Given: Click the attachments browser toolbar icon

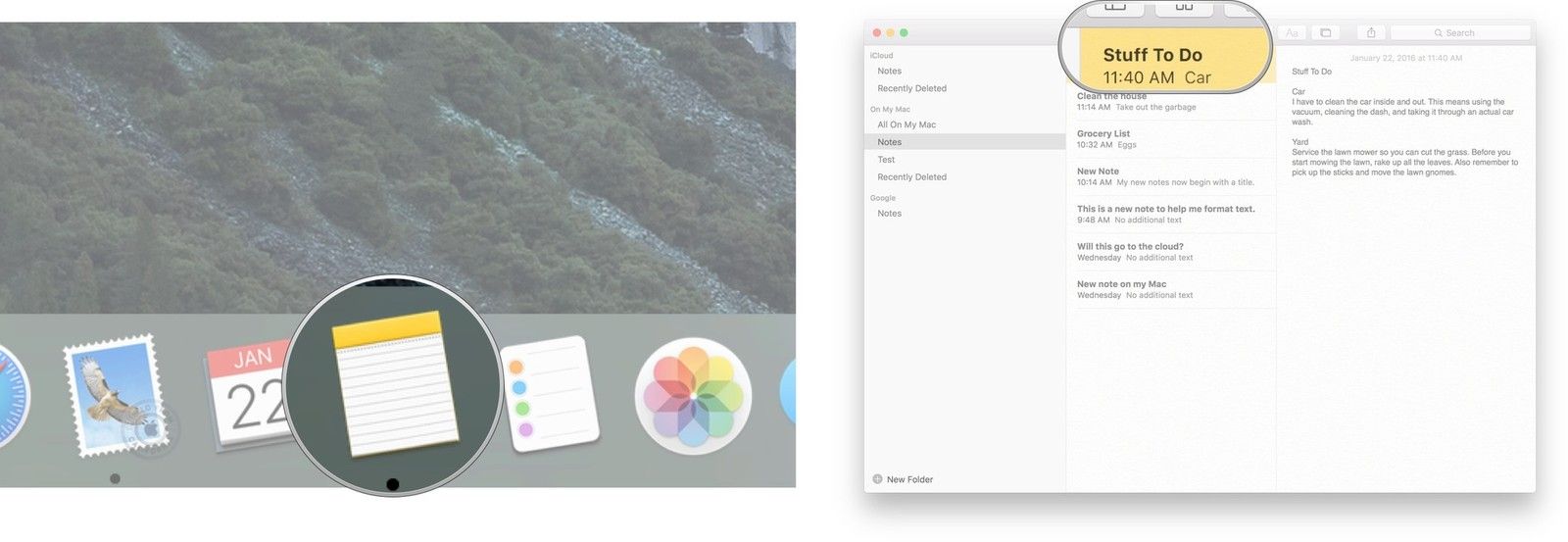Looking at the screenshot, I should [x=1326, y=33].
